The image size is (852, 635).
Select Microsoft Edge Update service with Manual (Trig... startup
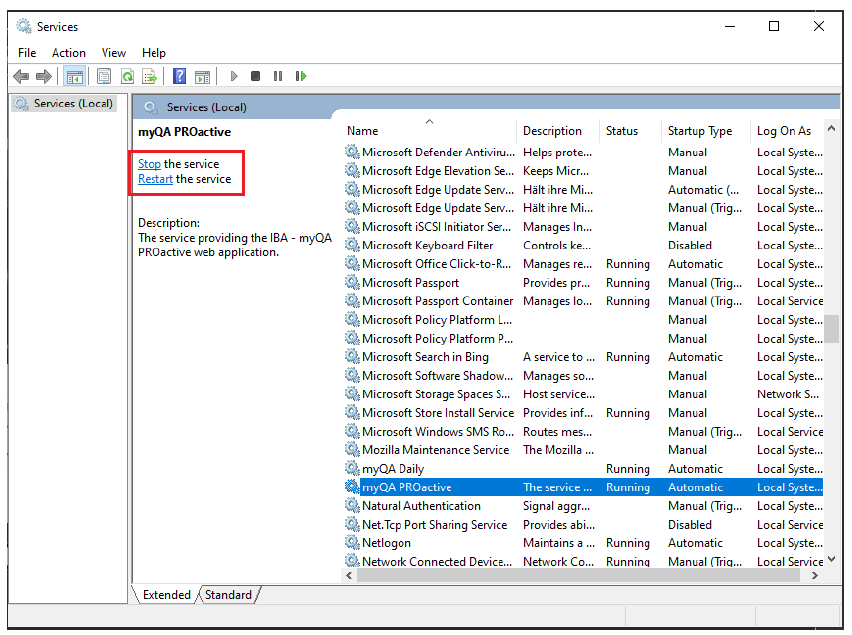pos(584,208)
